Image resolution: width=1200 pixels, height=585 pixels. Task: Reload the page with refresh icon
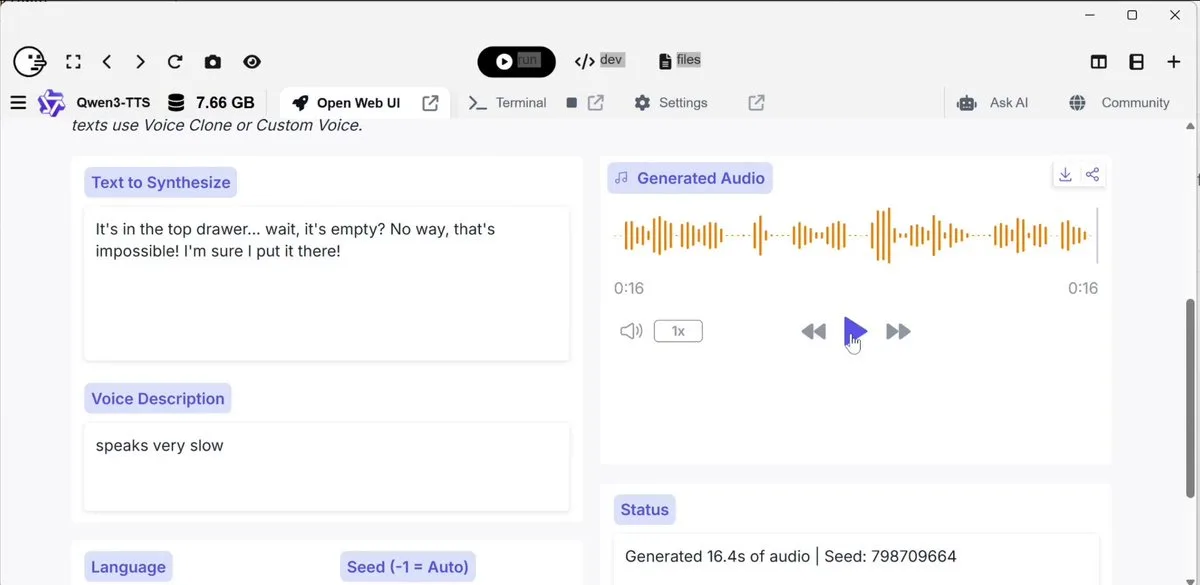pos(175,62)
